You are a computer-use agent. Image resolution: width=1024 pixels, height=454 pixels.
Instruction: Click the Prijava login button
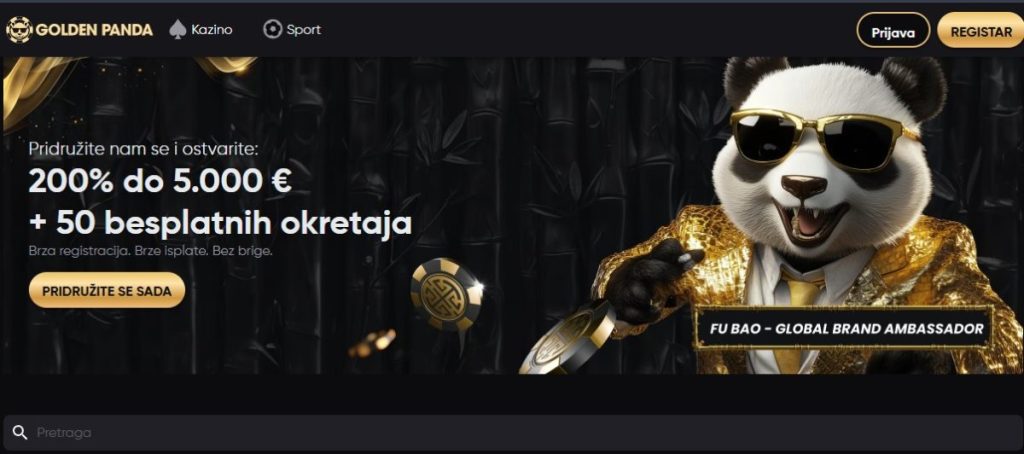893,30
